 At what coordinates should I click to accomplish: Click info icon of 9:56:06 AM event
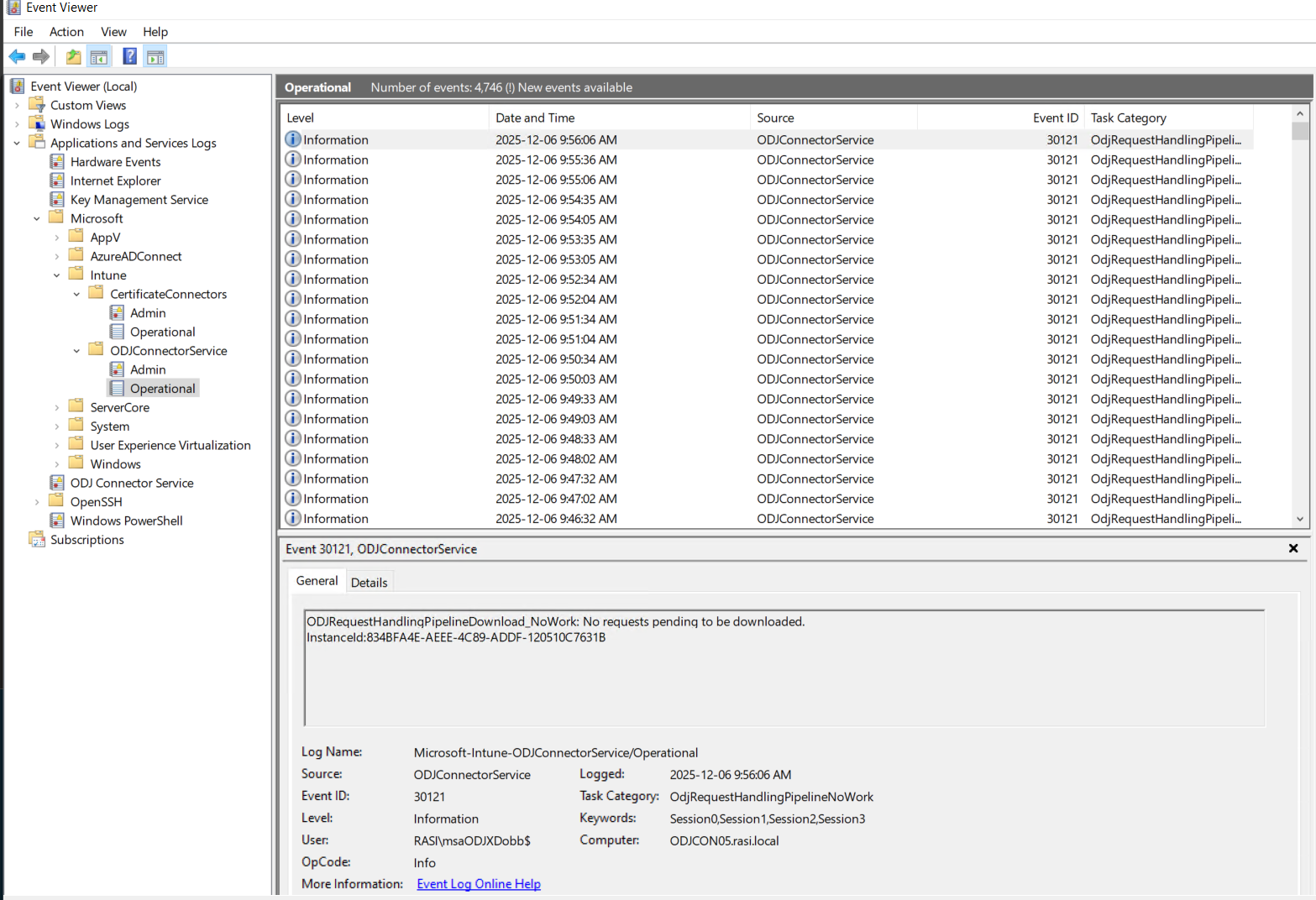click(293, 139)
